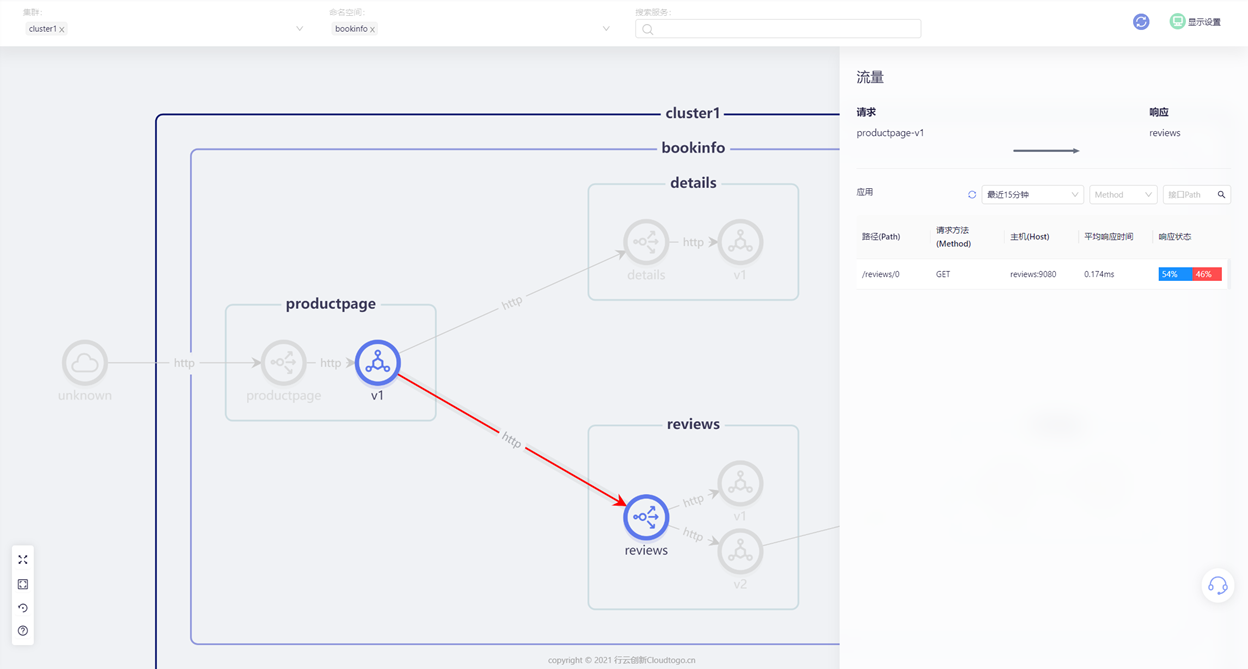
Task: Click the refresh icon beside display settings
Action: point(1141,21)
